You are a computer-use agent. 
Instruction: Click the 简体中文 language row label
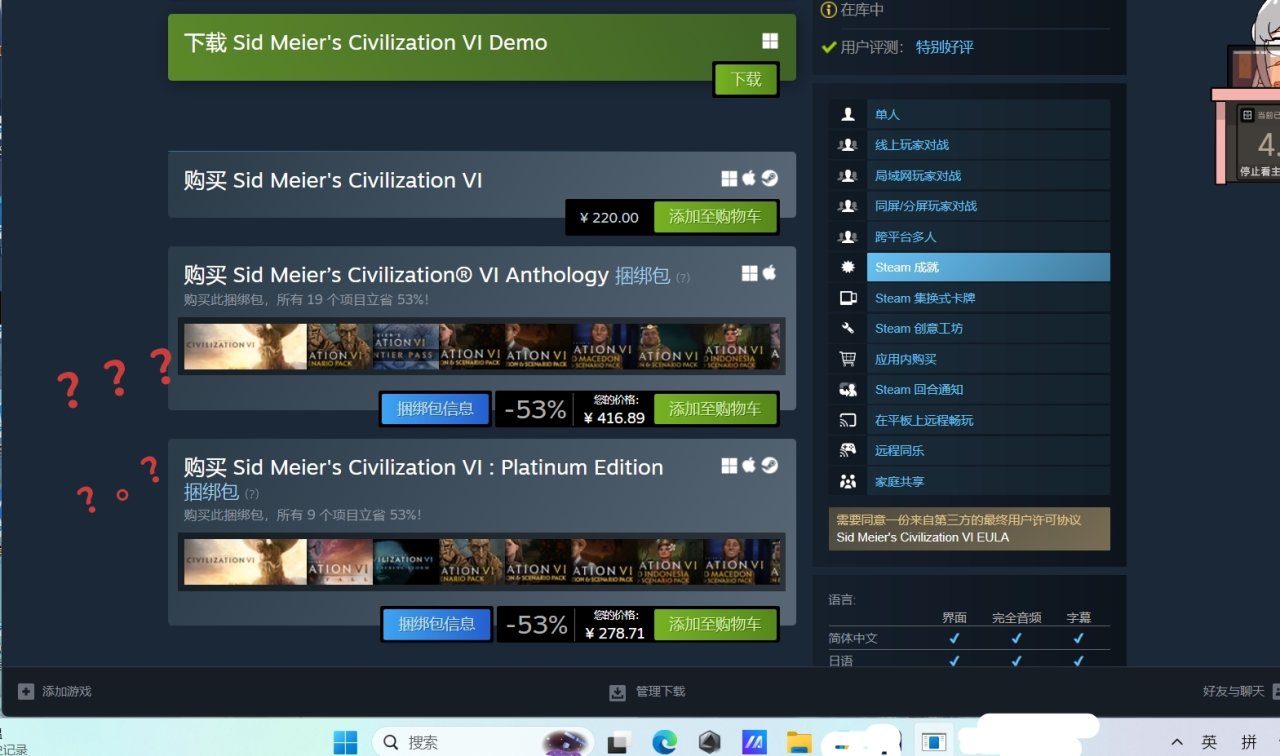click(x=854, y=638)
